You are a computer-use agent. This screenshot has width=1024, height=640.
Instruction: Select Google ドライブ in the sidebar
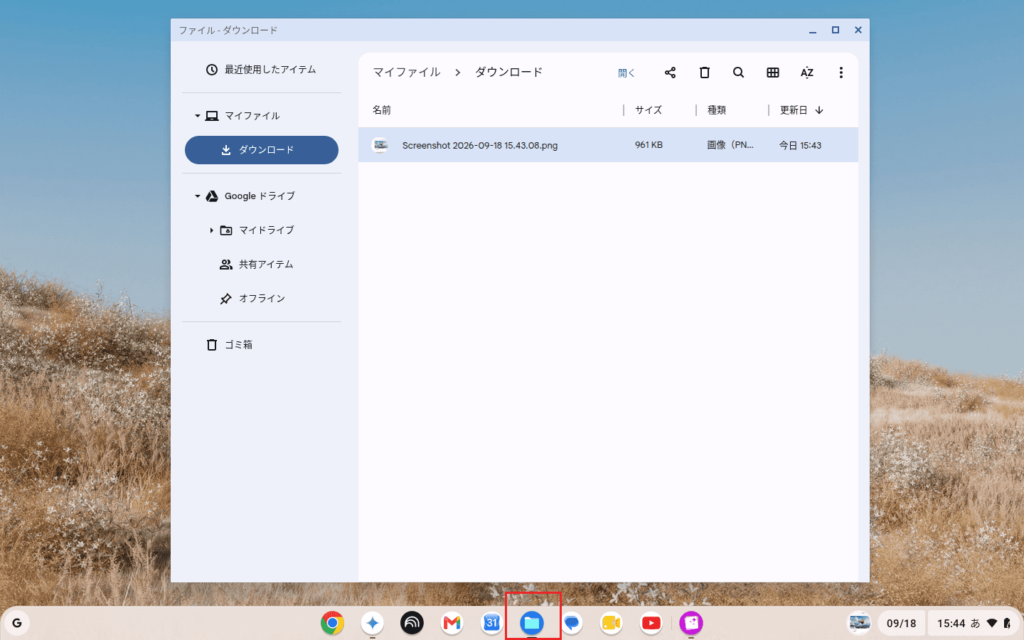tap(261, 196)
